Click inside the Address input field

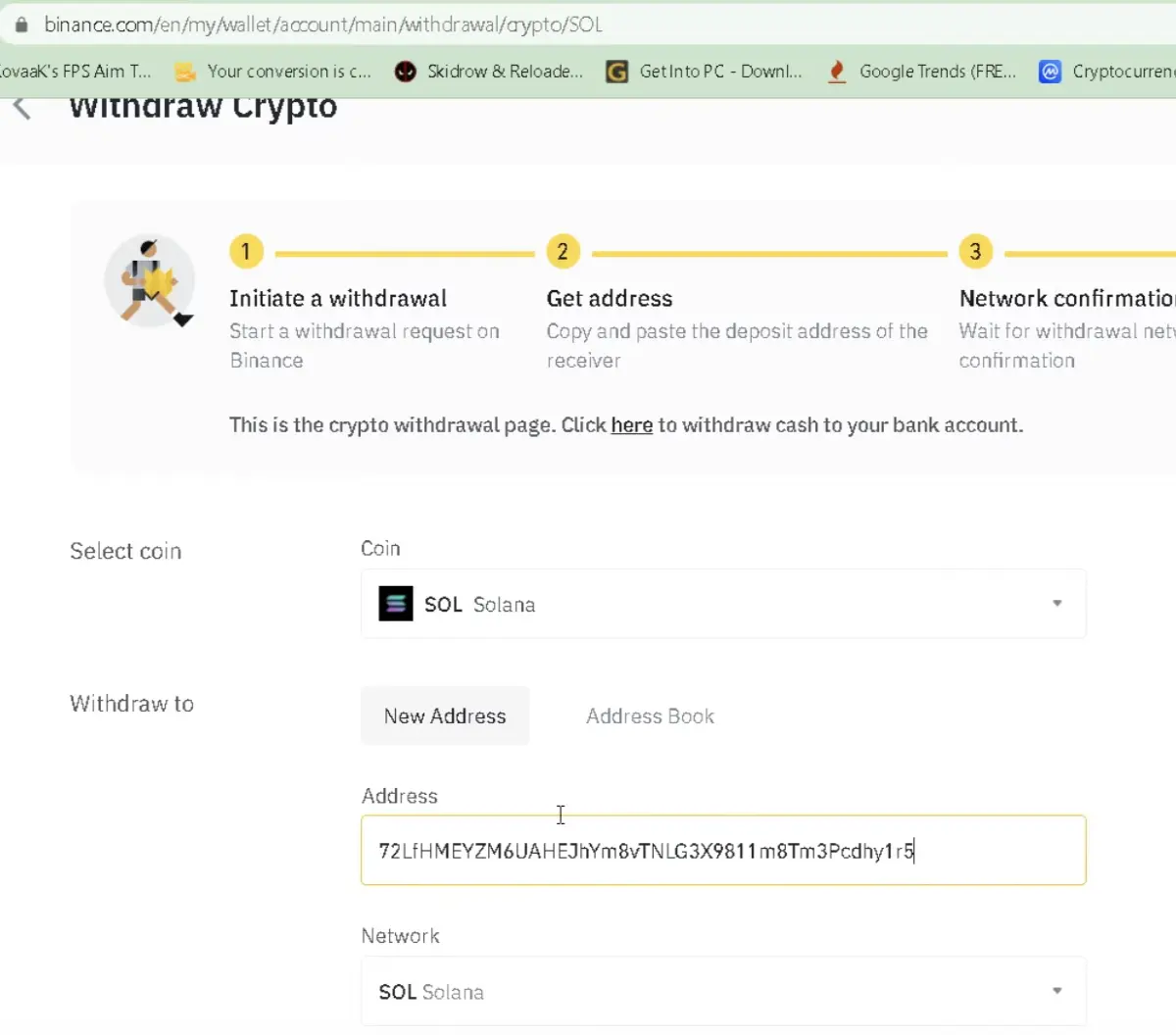[x=723, y=850]
